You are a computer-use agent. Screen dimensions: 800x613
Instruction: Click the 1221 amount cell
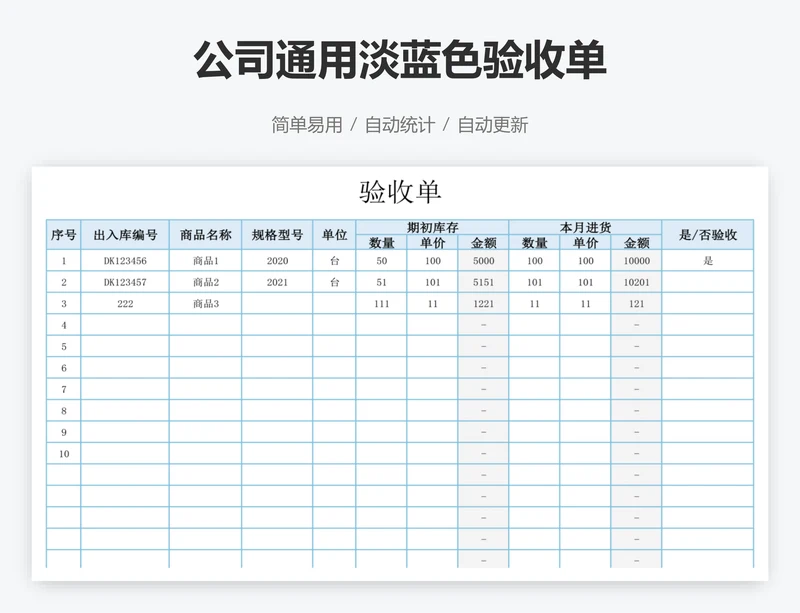[483, 304]
